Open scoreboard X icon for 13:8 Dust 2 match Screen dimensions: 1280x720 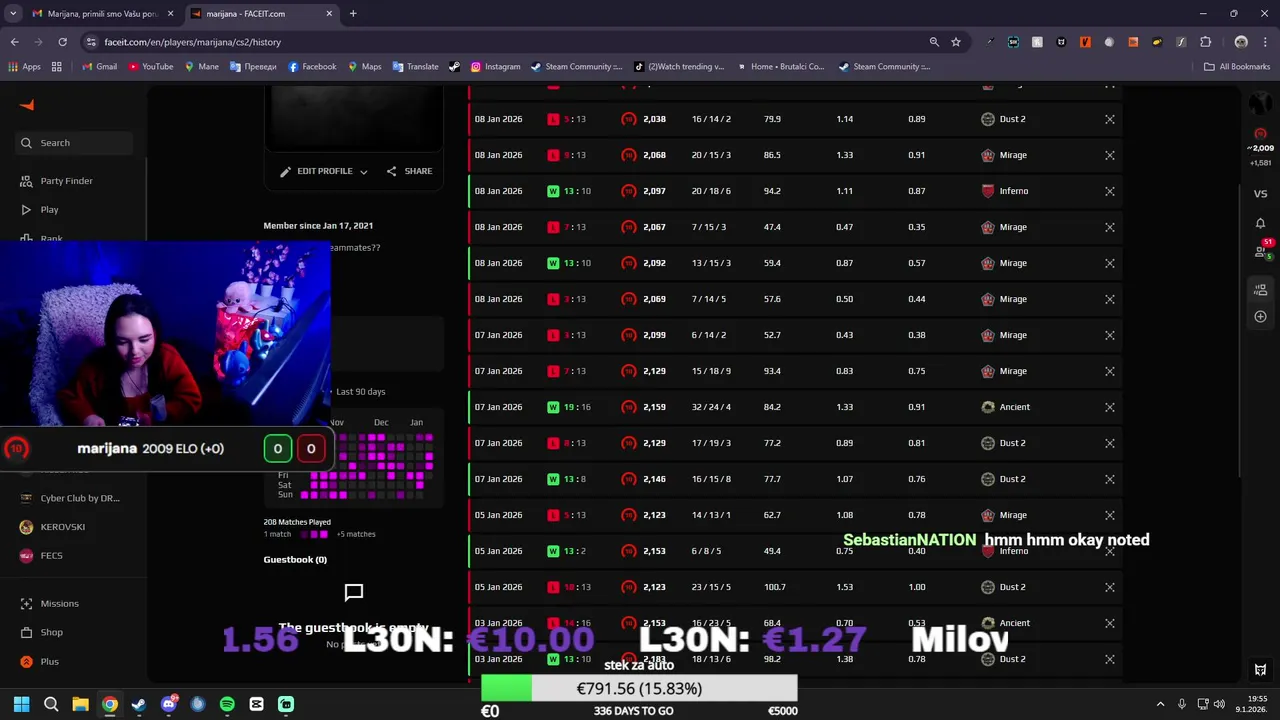click(x=1110, y=479)
